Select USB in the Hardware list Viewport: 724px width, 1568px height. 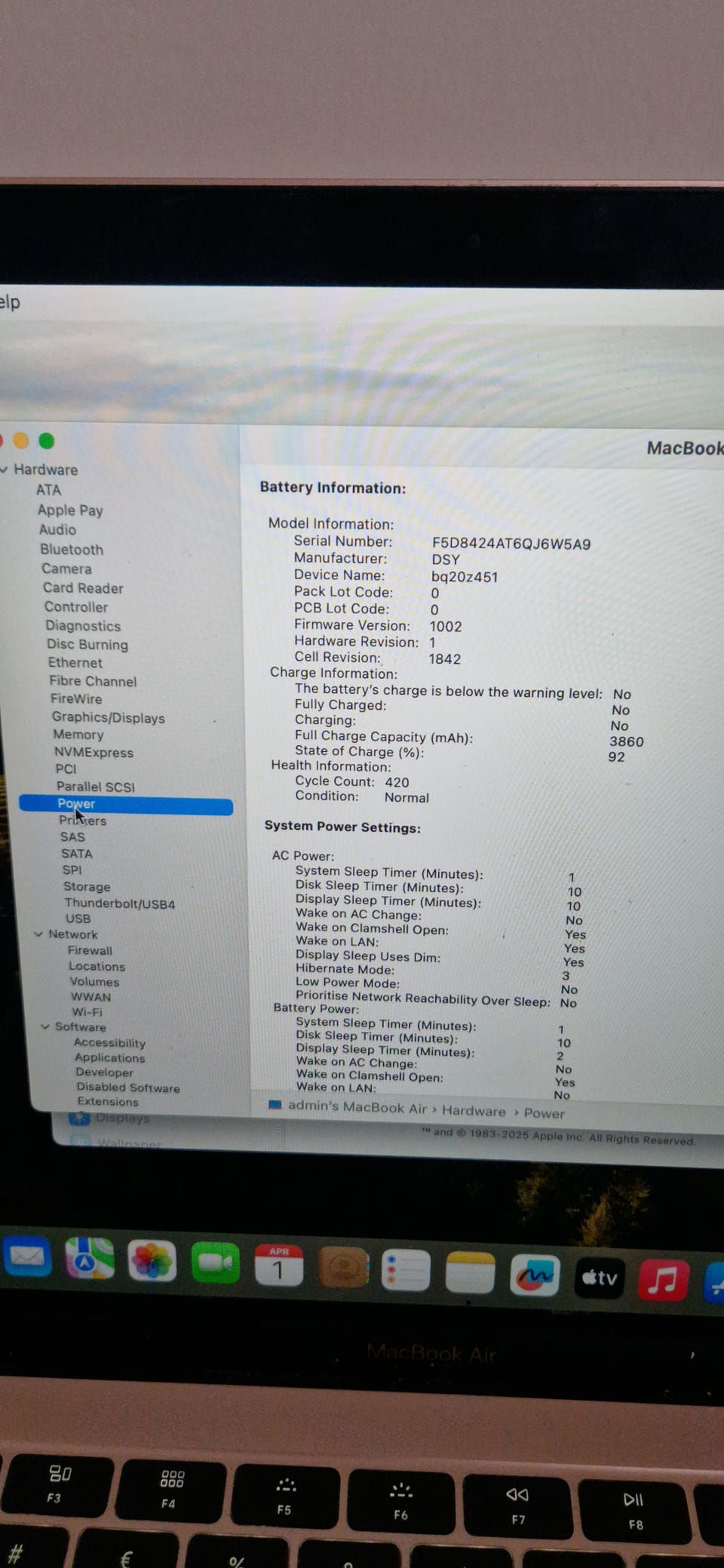78,919
